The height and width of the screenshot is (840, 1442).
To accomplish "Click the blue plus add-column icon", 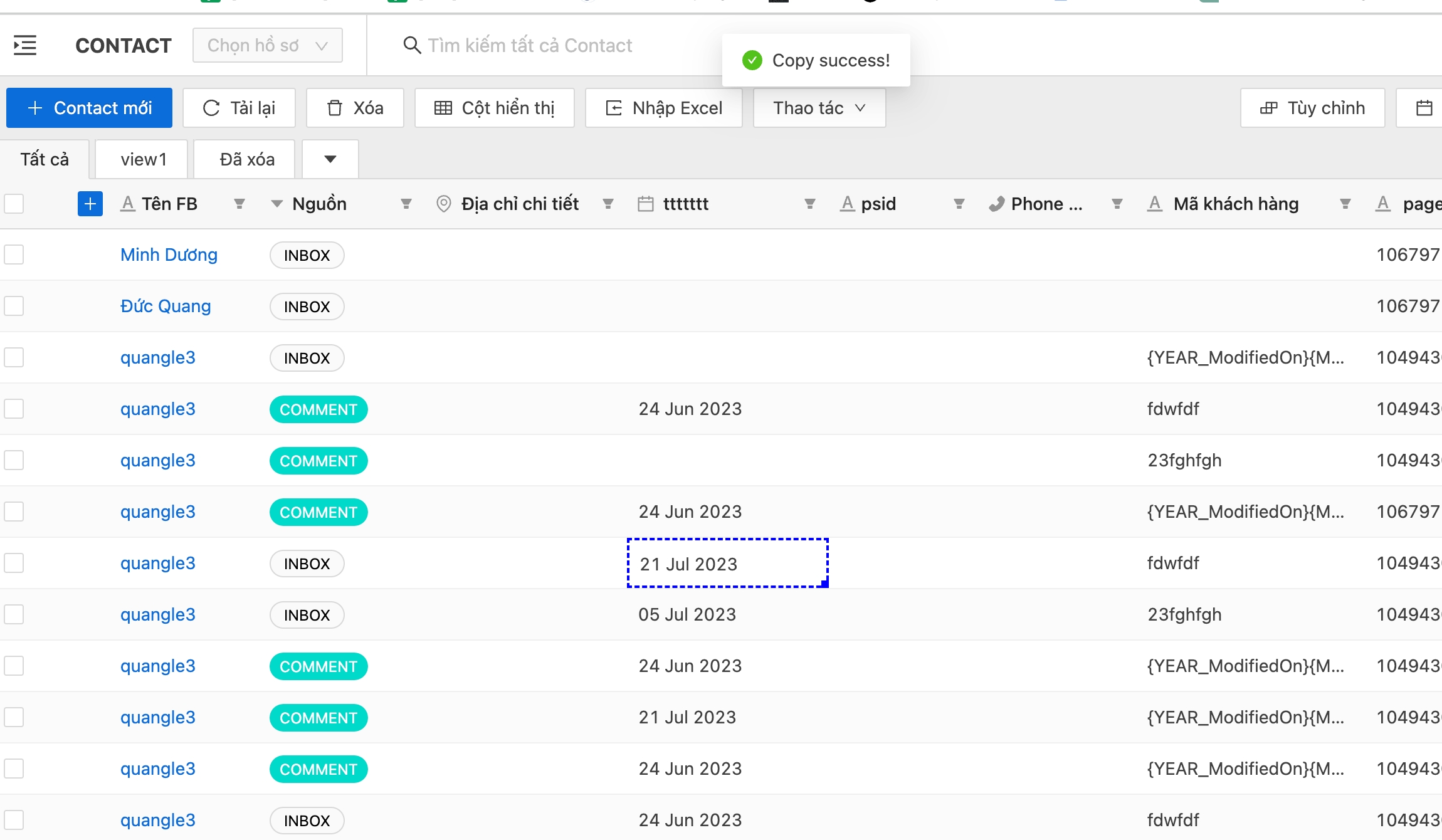I will tap(90, 204).
